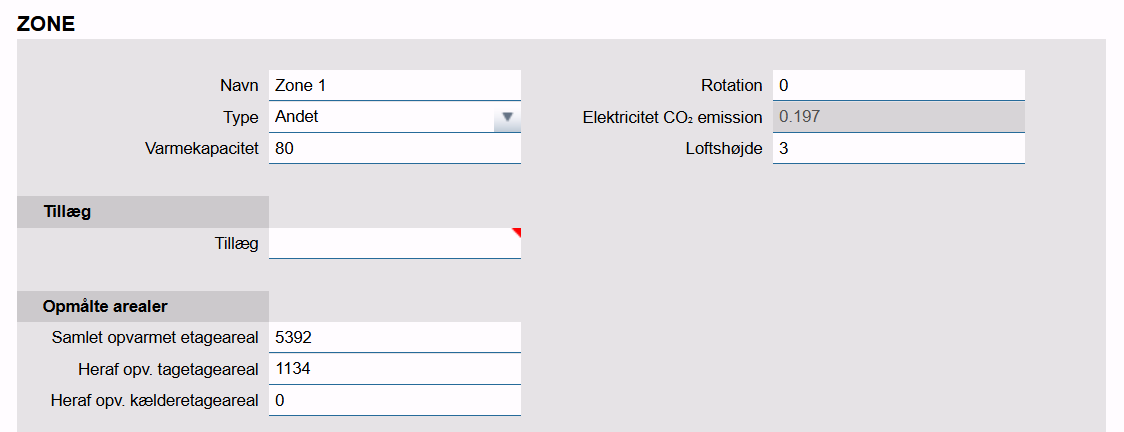Screen dimensions: 1124x432
Task: Focus the Heraf opv. kælderetageareal field
Action: pos(394,400)
